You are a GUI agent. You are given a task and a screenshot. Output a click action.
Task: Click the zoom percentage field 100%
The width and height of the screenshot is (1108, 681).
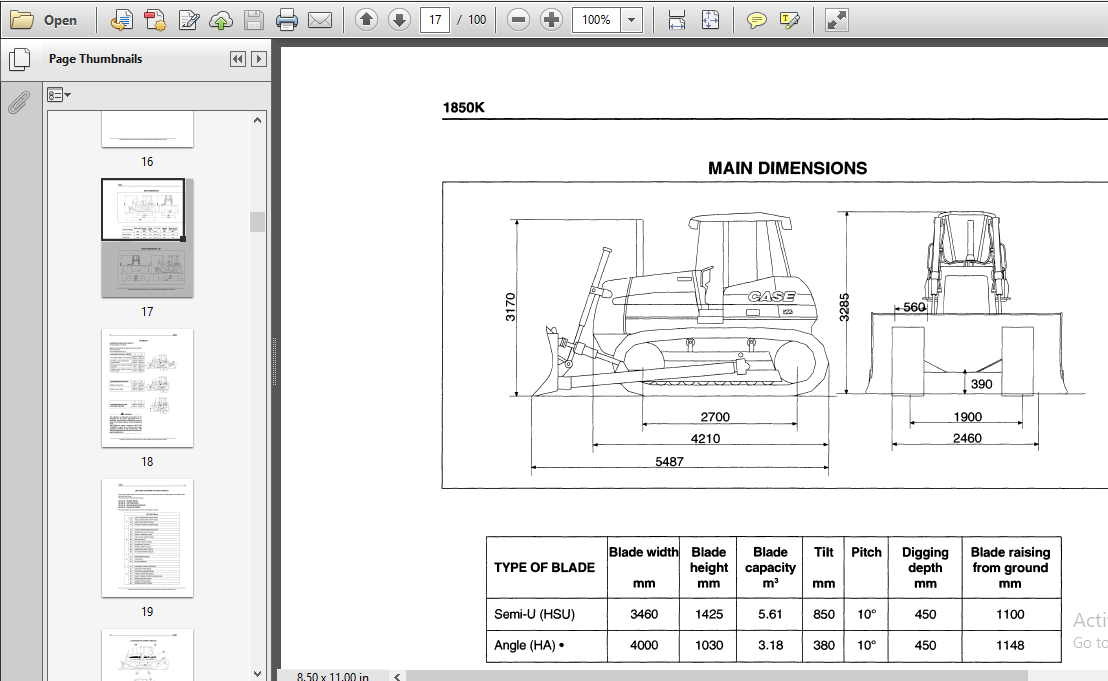pyautogui.click(x=596, y=20)
